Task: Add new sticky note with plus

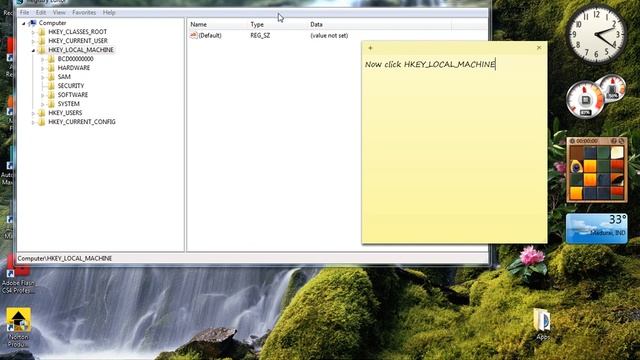Action: [x=370, y=48]
